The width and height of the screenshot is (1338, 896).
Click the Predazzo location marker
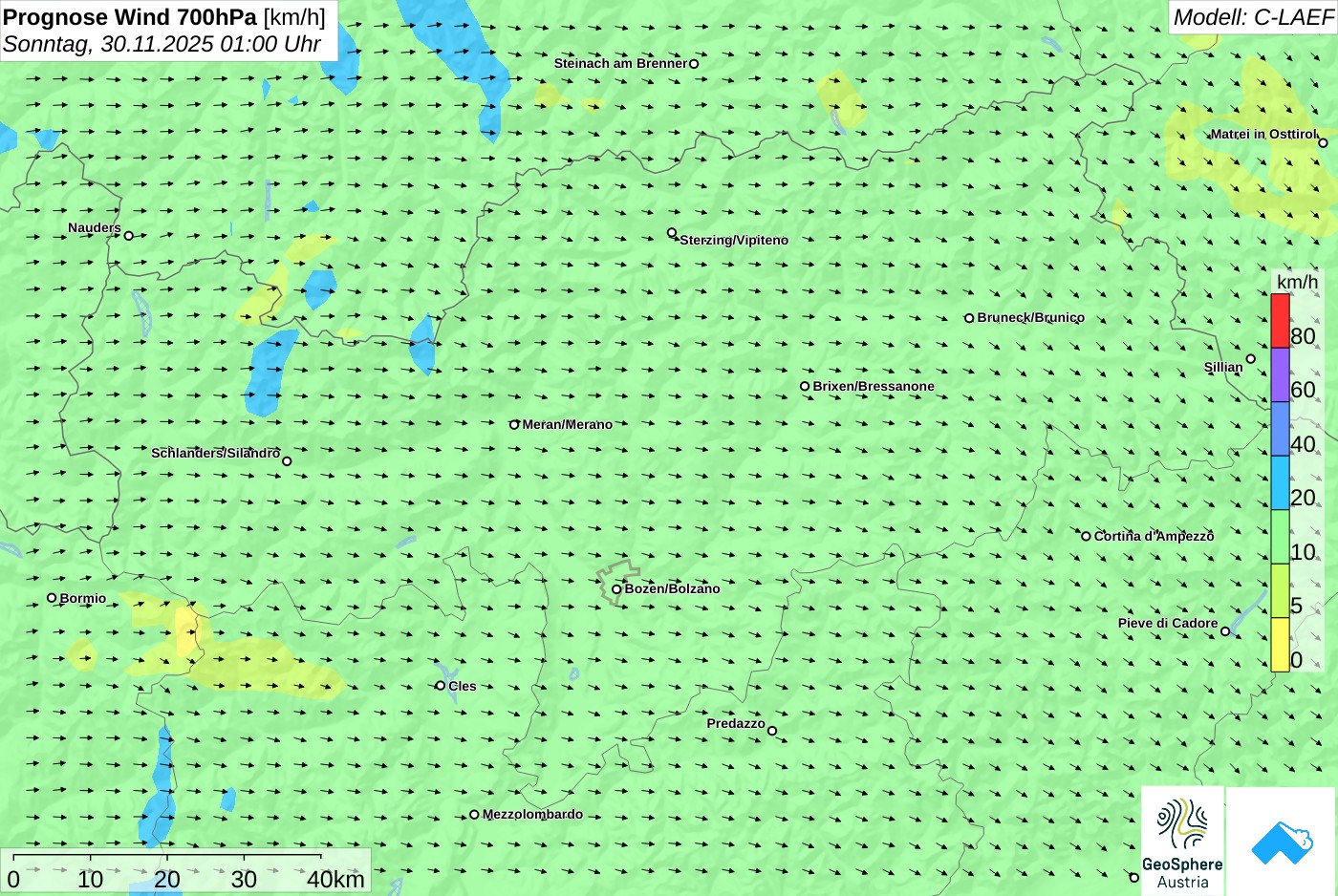(772, 732)
